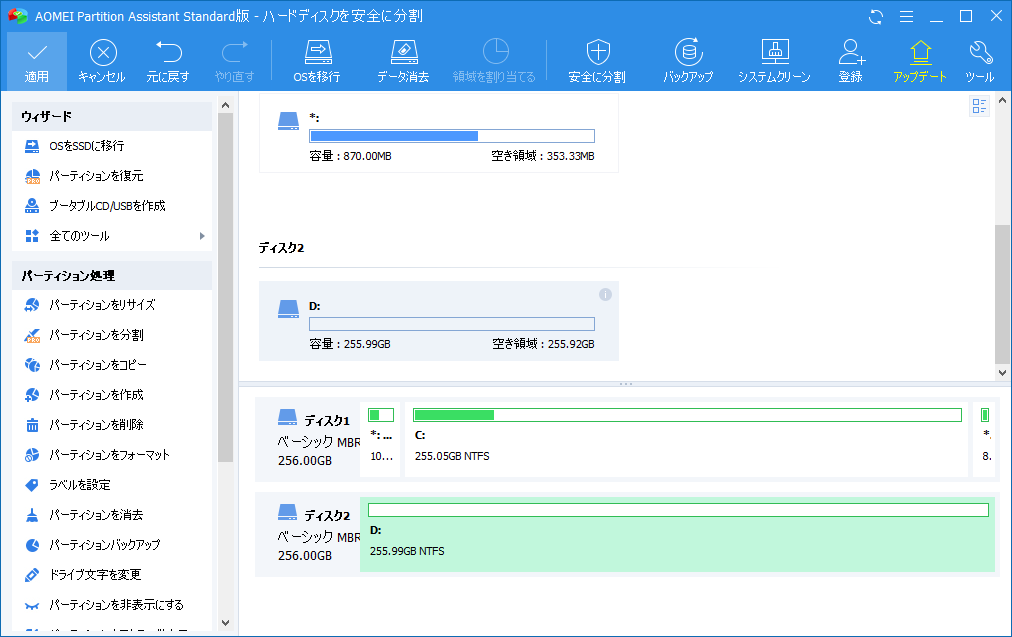Open the OSを移行 tool
The height and width of the screenshot is (637, 1012).
[x=317, y=61]
